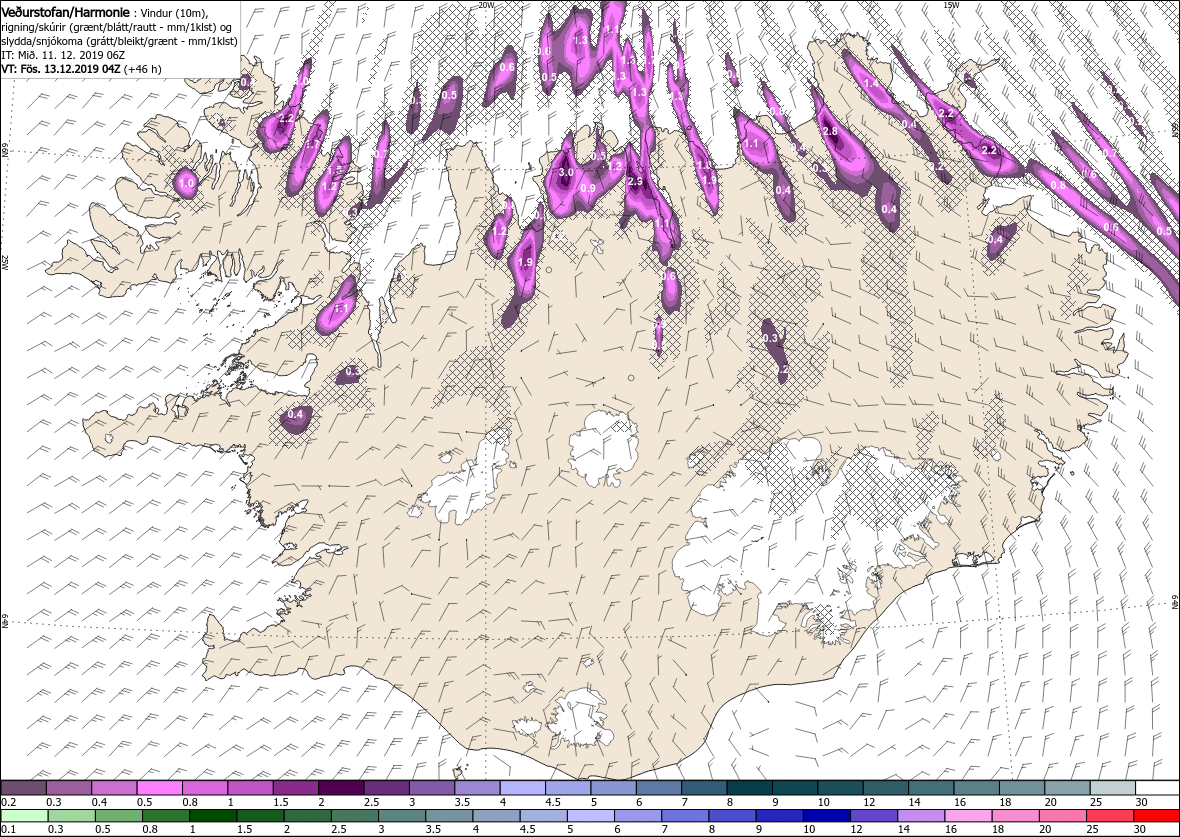Click the '(+46 h)' forecast offset text
Viewport: 1180px width, 837px height.
coord(144,68)
